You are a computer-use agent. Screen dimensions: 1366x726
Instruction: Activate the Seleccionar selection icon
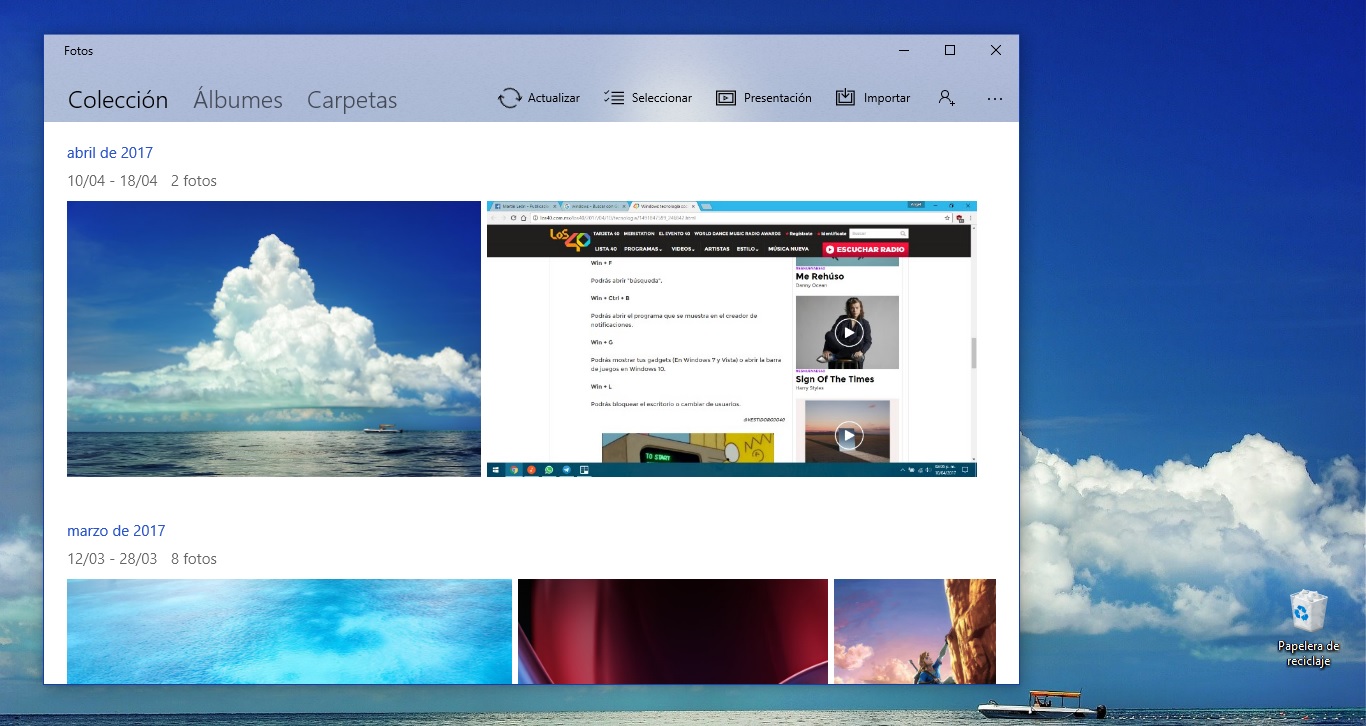(x=613, y=97)
